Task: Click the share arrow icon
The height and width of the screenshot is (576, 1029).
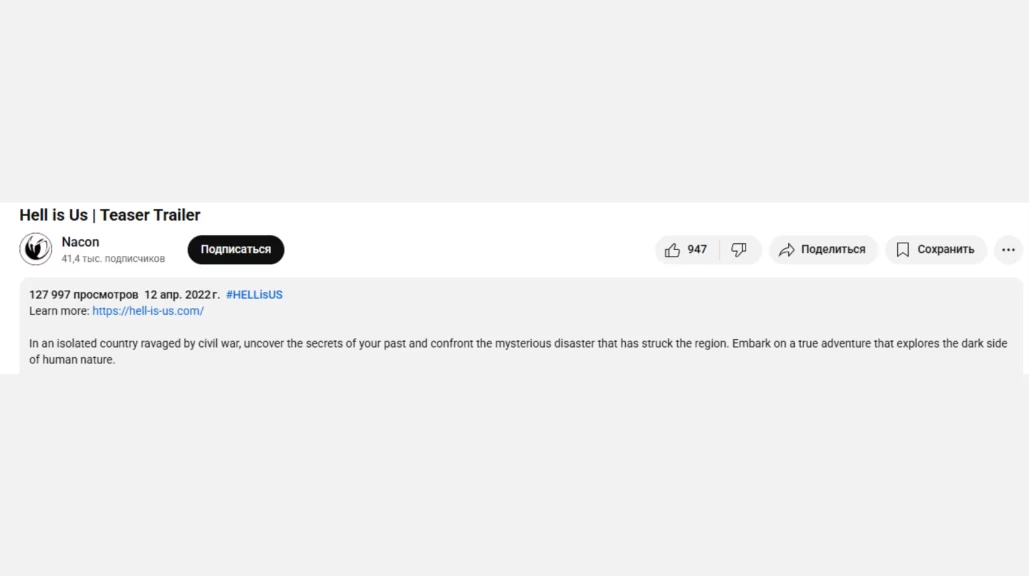Action: coord(787,250)
